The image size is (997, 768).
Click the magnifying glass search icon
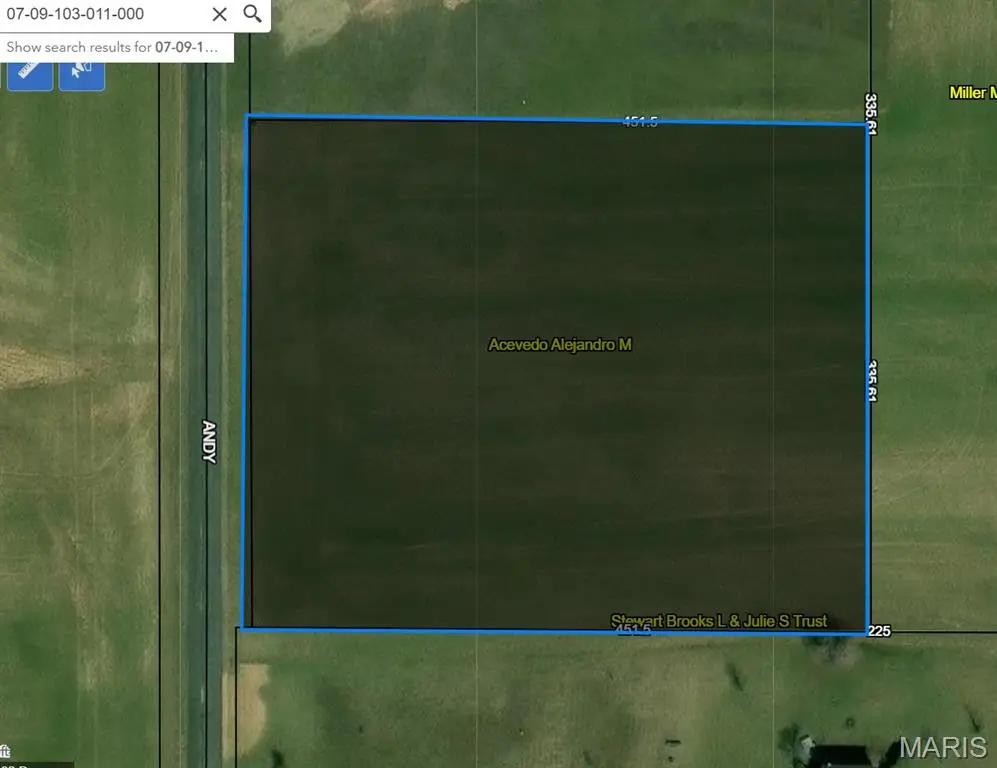[253, 14]
